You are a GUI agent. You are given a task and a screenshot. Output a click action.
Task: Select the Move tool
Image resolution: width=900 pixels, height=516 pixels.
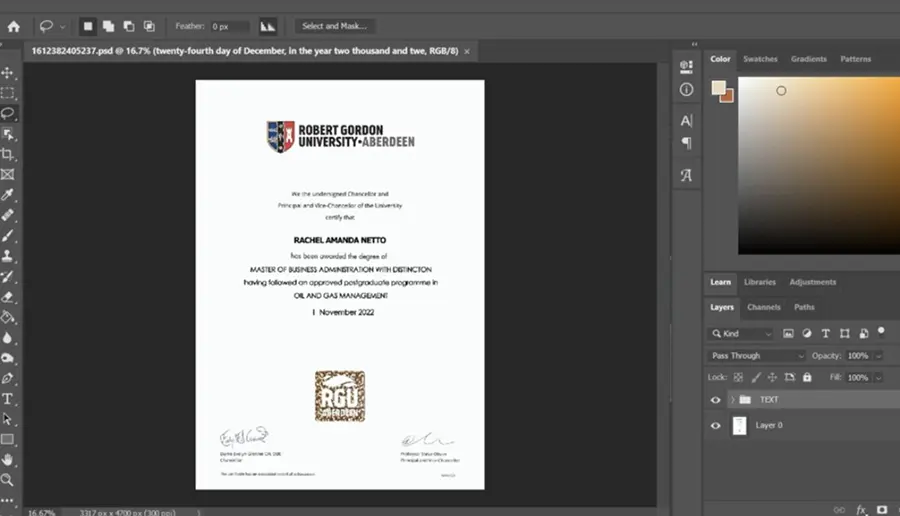pos(7,73)
